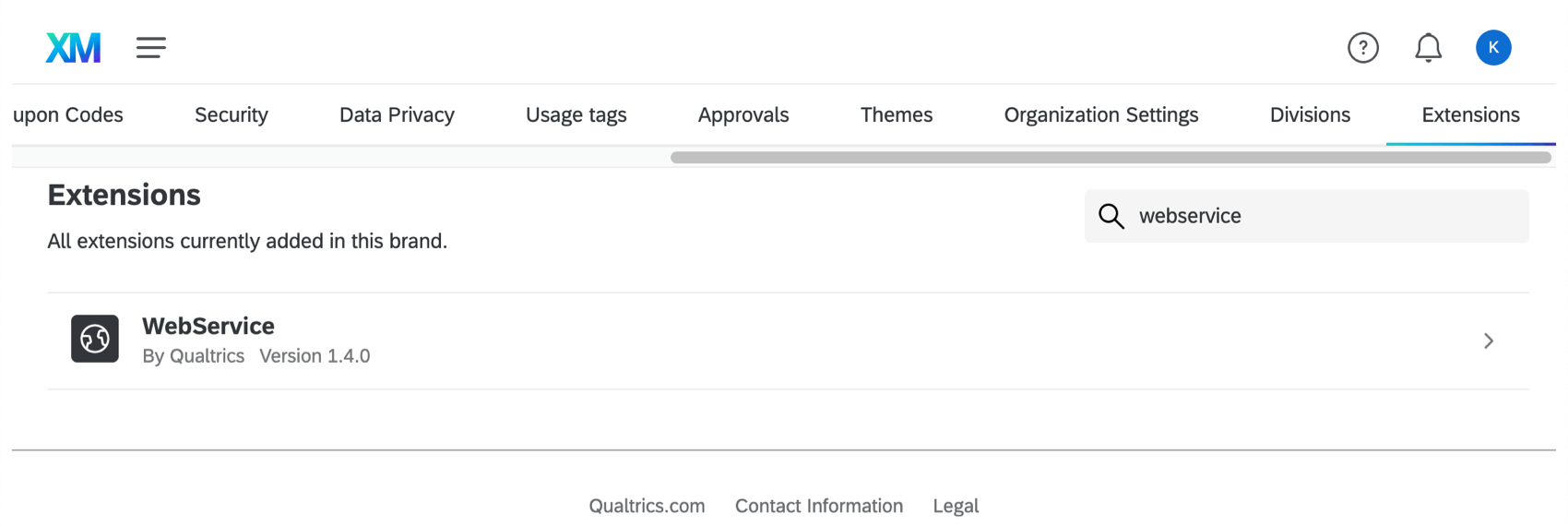Click the Coupon Codes tab
1568x526 pixels.
pos(68,115)
